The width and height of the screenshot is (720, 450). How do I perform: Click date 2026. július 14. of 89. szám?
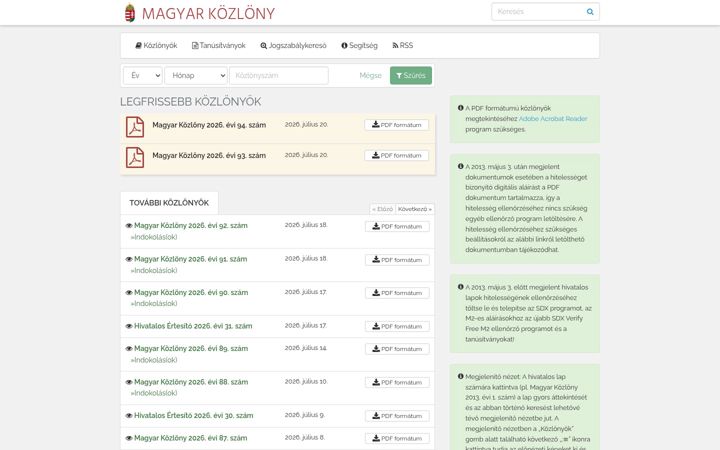click(x=306, y=348)
